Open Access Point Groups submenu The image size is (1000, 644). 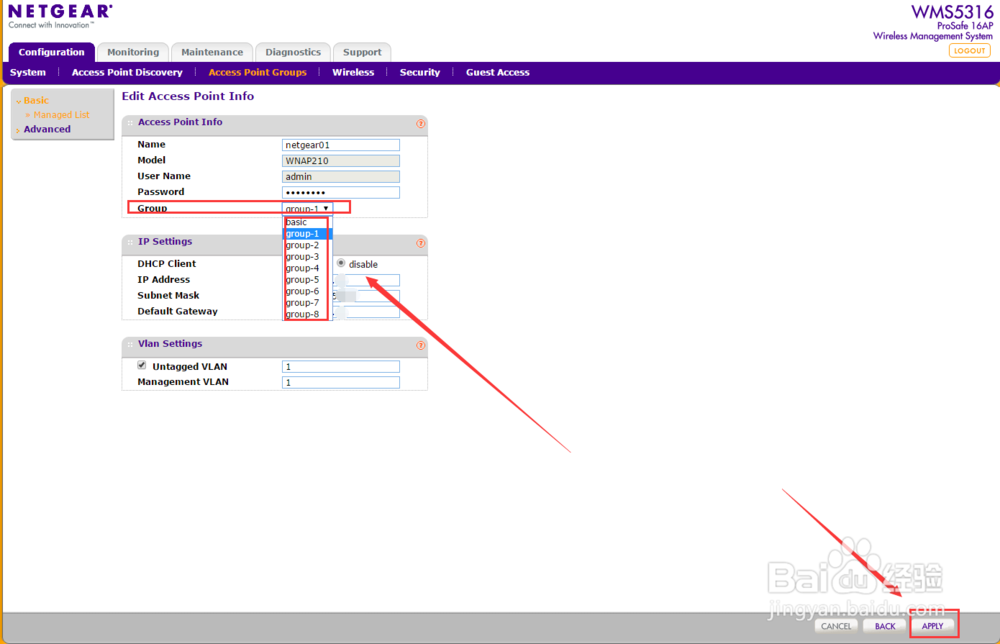click(x=257, y=72)
